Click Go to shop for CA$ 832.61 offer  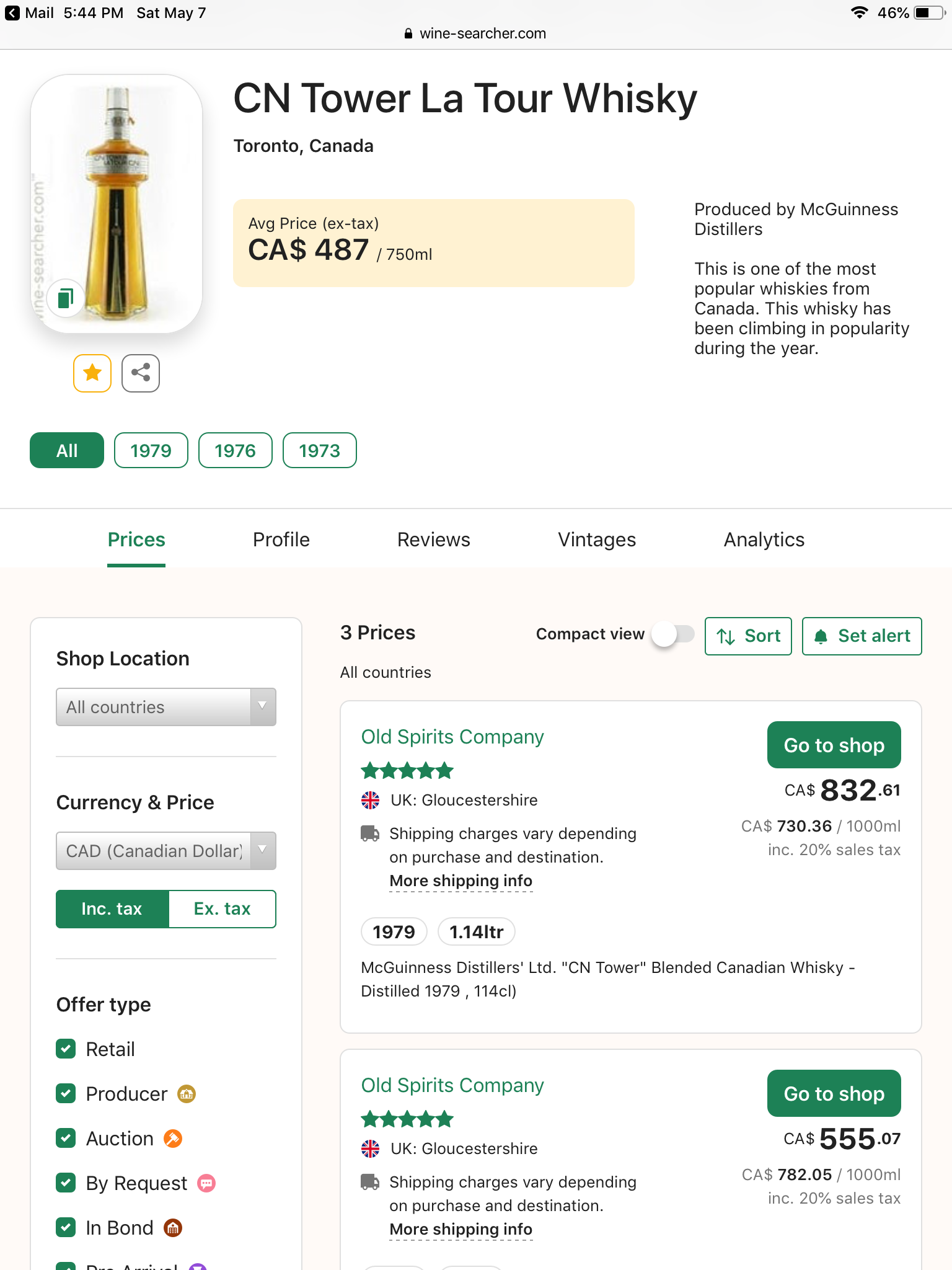[x=834, y=745]
